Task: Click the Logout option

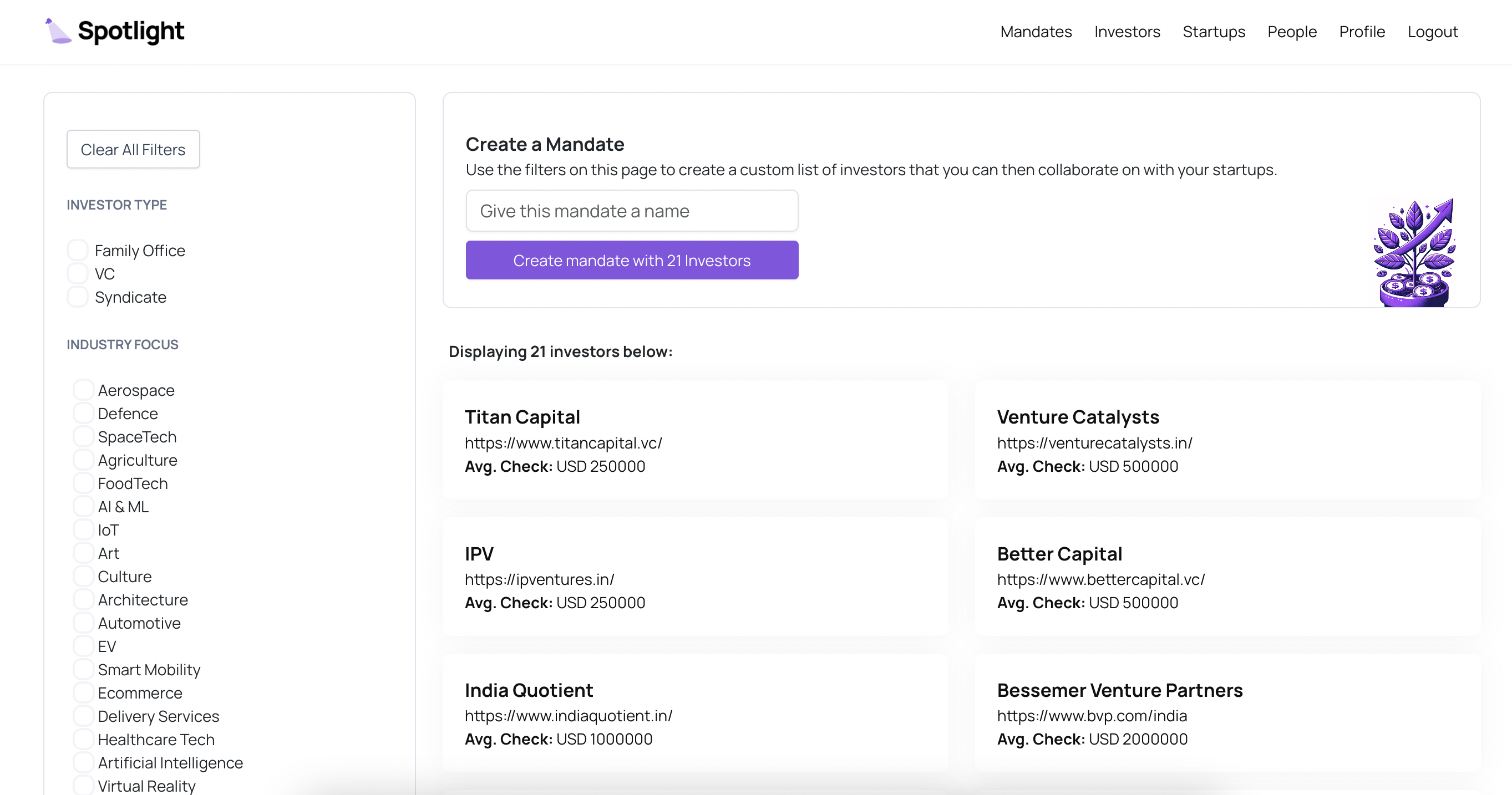Action: click(1432, 32)
